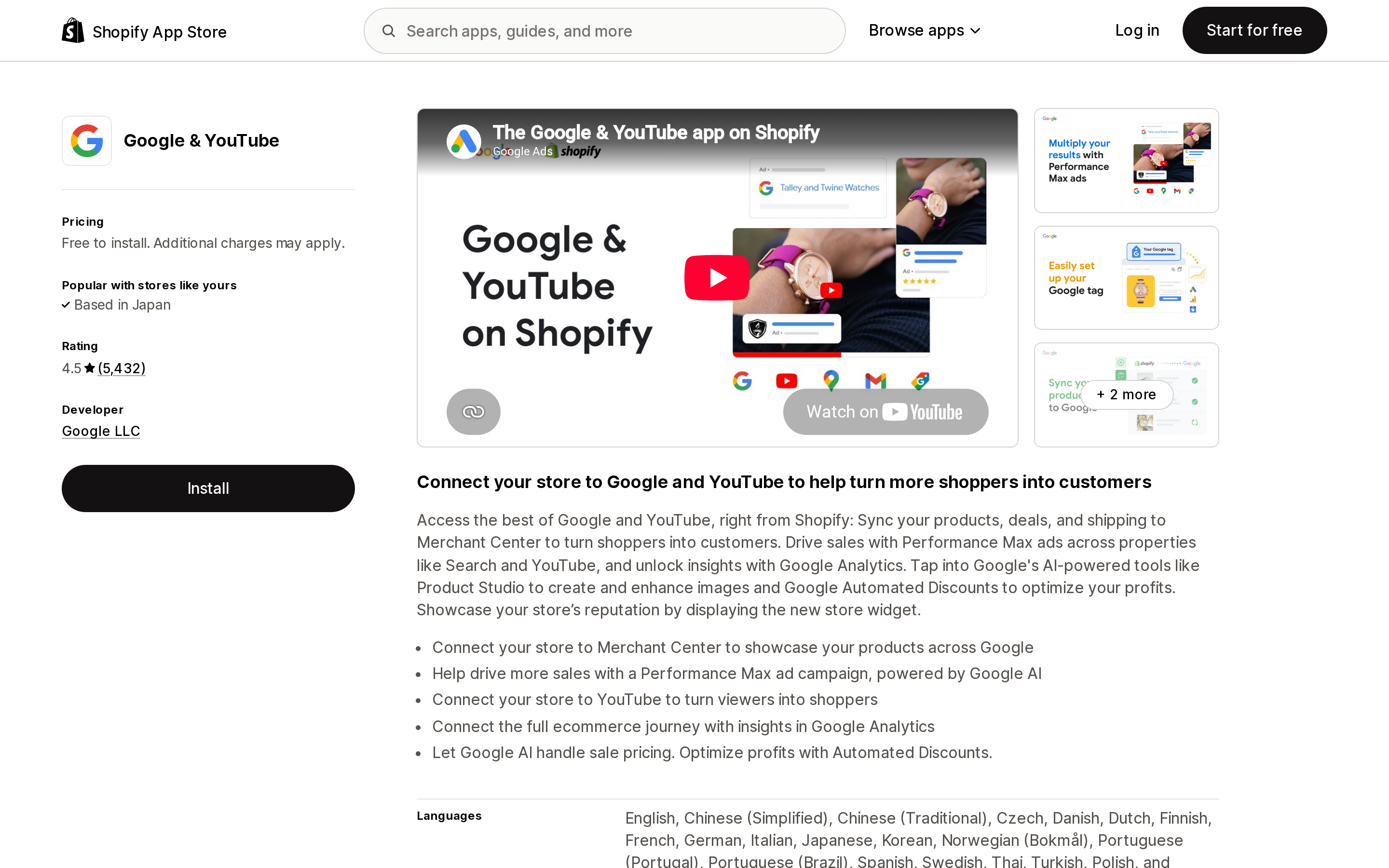Expand the Browse apps dropdown
Viewport: 1389px width, 868px height.
point(924,30)
